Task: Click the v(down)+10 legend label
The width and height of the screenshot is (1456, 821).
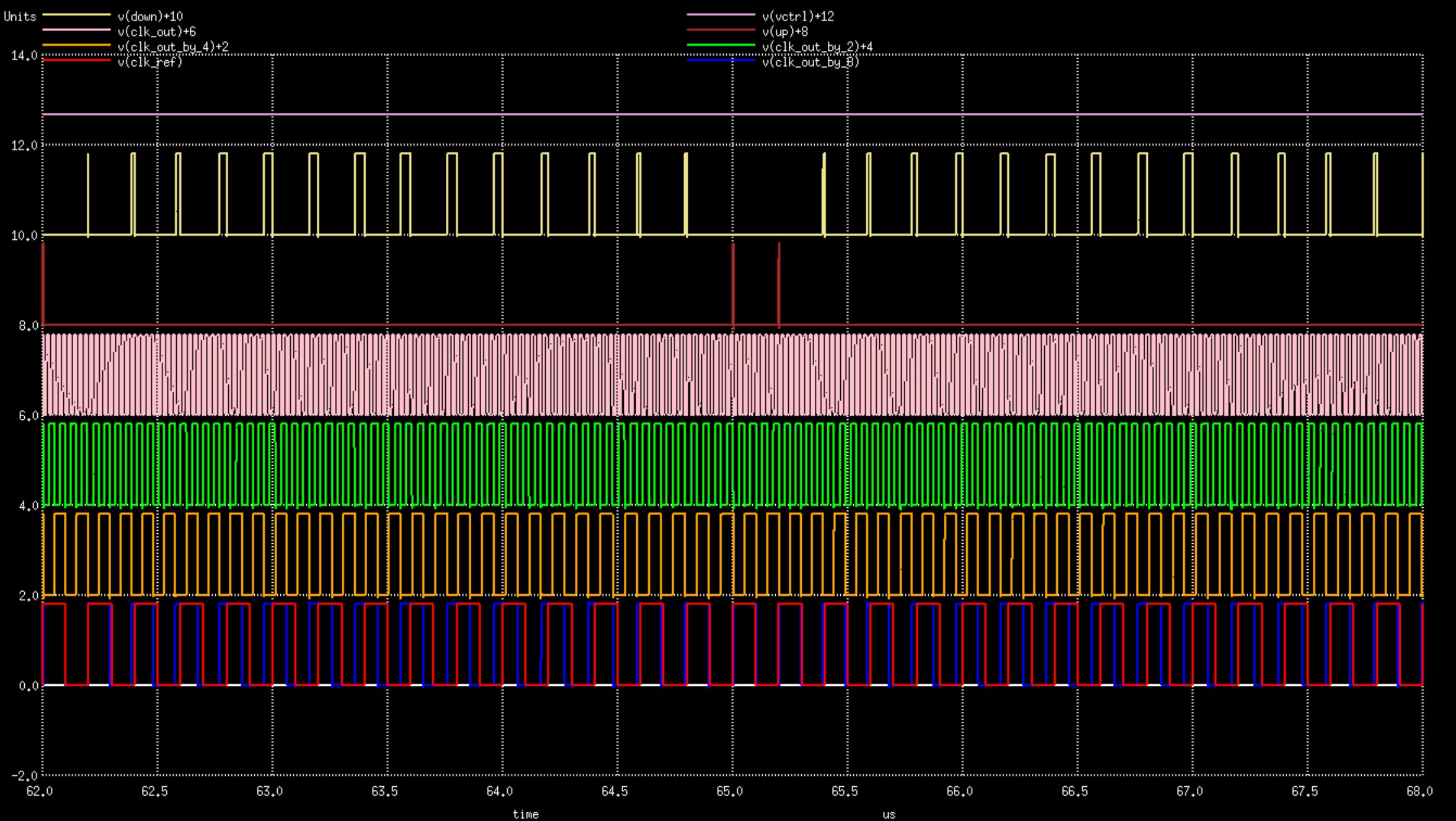Action: [x=150, y=17]
